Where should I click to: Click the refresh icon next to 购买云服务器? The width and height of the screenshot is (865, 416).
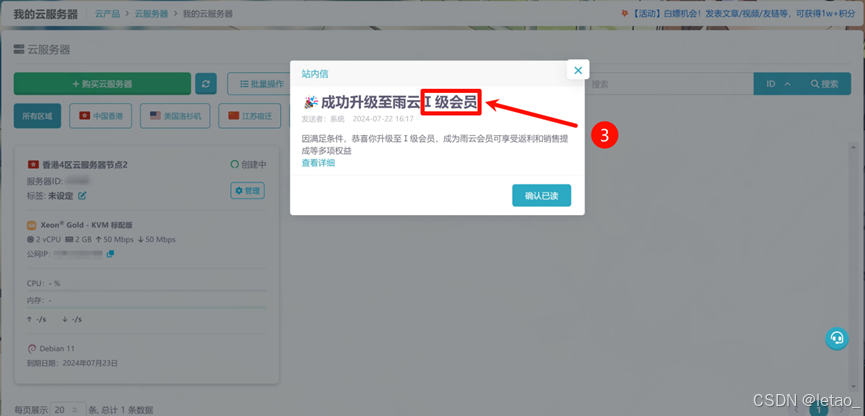click(x=206, y=84)
